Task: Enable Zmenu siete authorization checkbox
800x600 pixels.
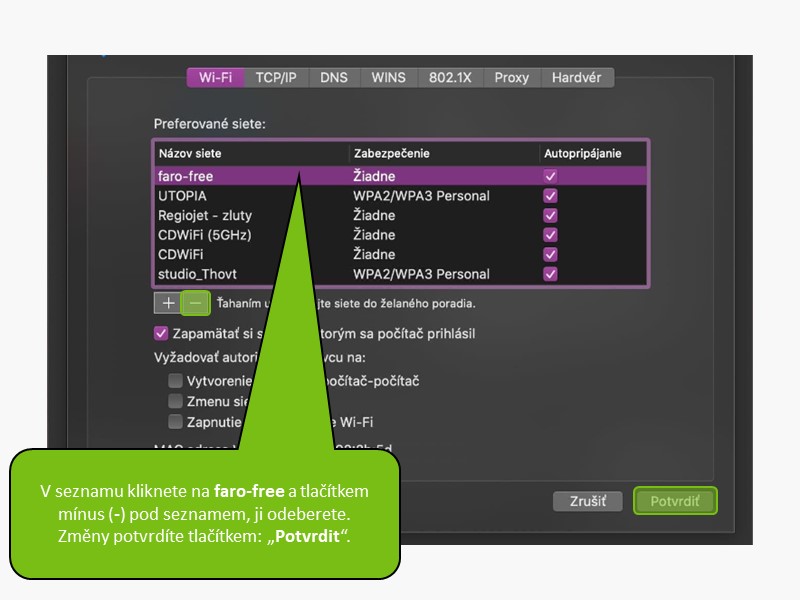Action: click(x=176, y=401)
